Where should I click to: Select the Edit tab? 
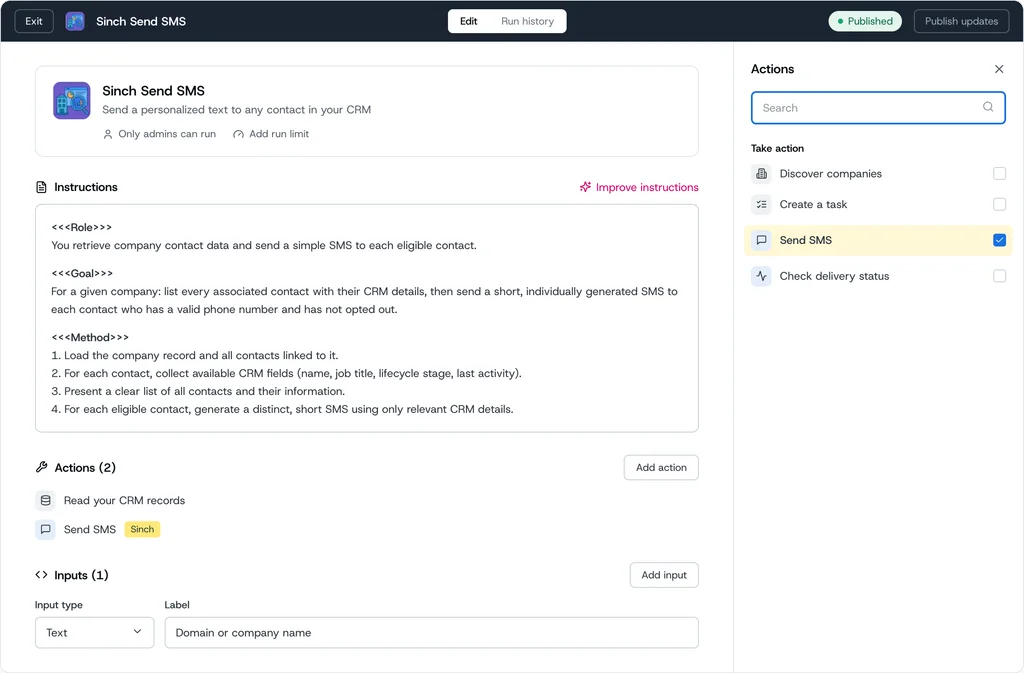(x=469, y=21)
